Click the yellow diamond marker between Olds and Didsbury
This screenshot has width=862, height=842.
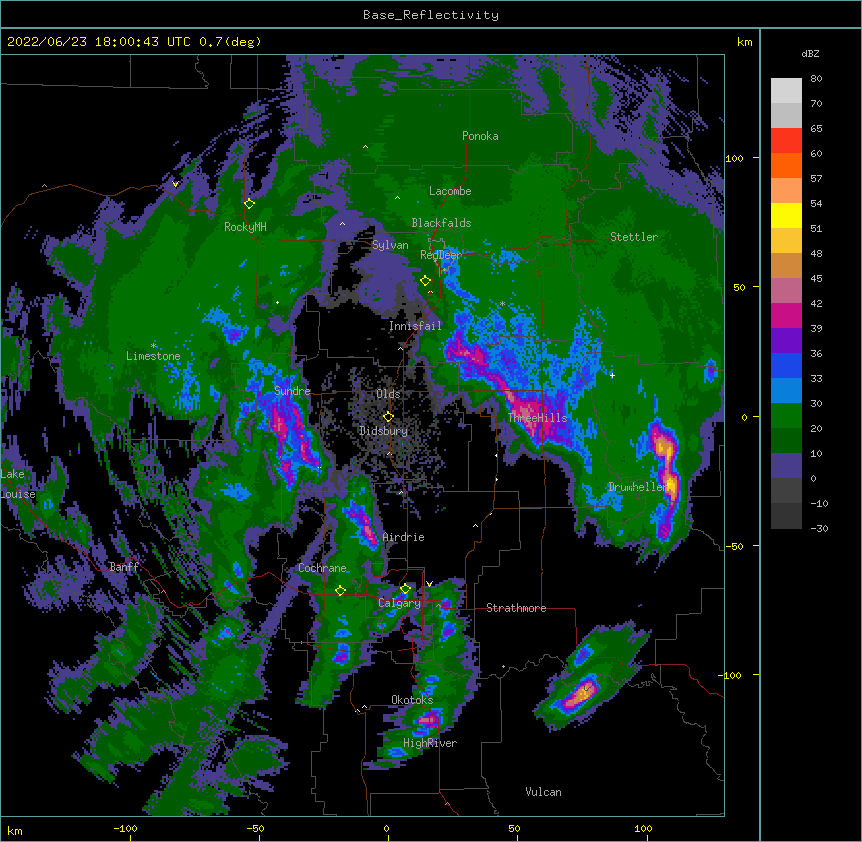[x=388, y=417]
